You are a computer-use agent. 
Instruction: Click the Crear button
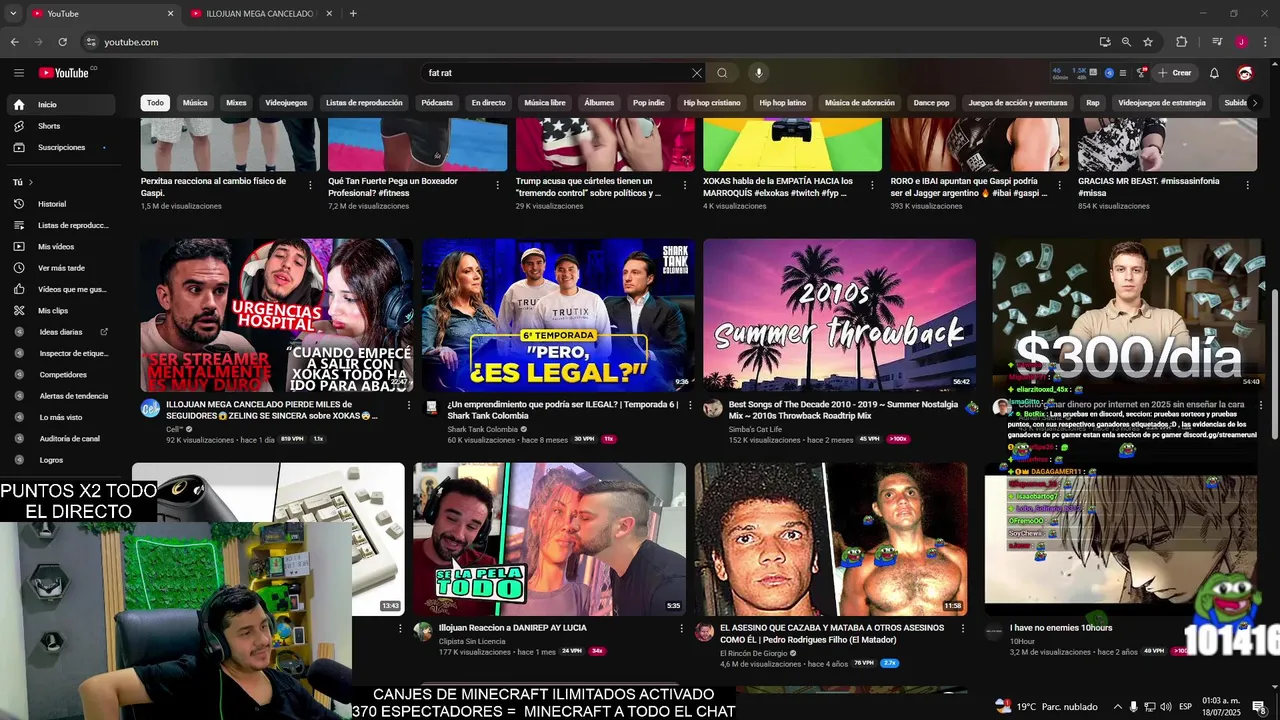(1175, 73)
